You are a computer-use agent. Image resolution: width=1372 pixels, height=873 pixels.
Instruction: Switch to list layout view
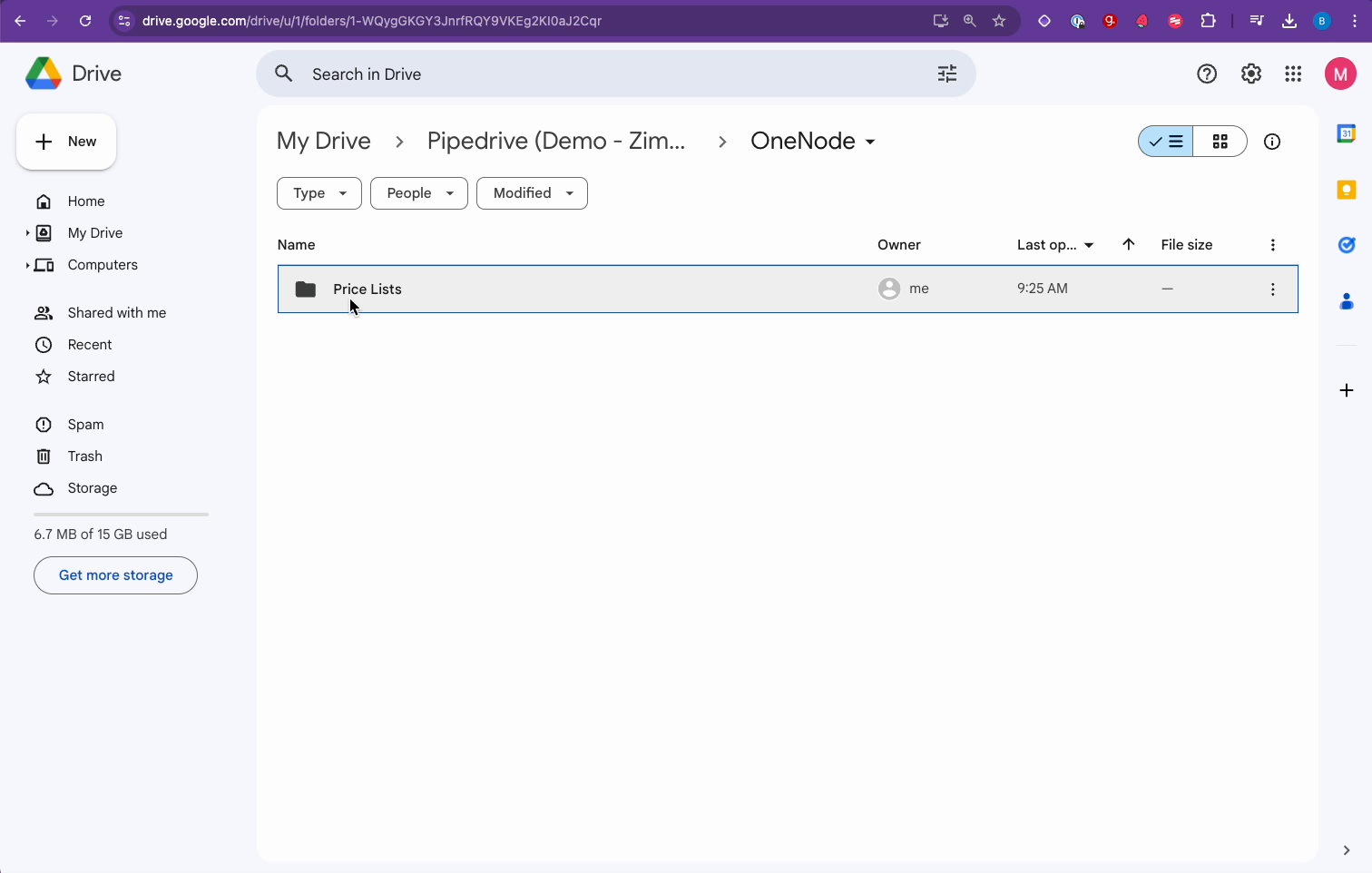click(x=1166, y=142)
